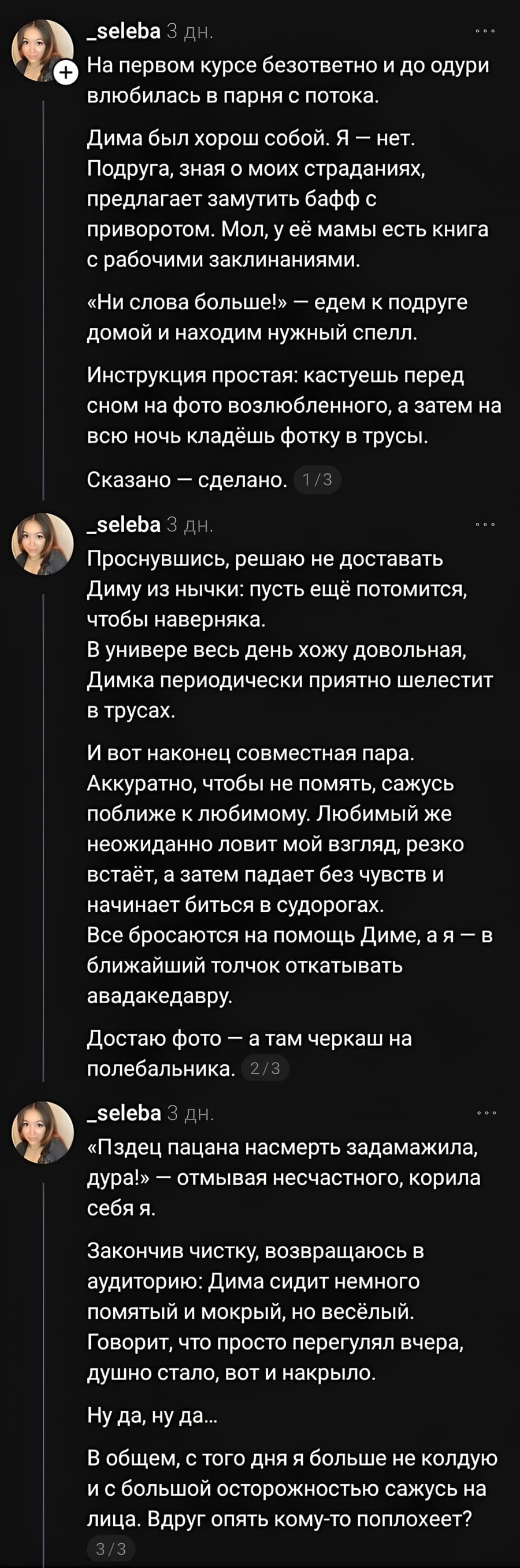Screen dimensions: 520x1568
Task: Click _seleba username on the second post
Action: (x=124, y=523)
